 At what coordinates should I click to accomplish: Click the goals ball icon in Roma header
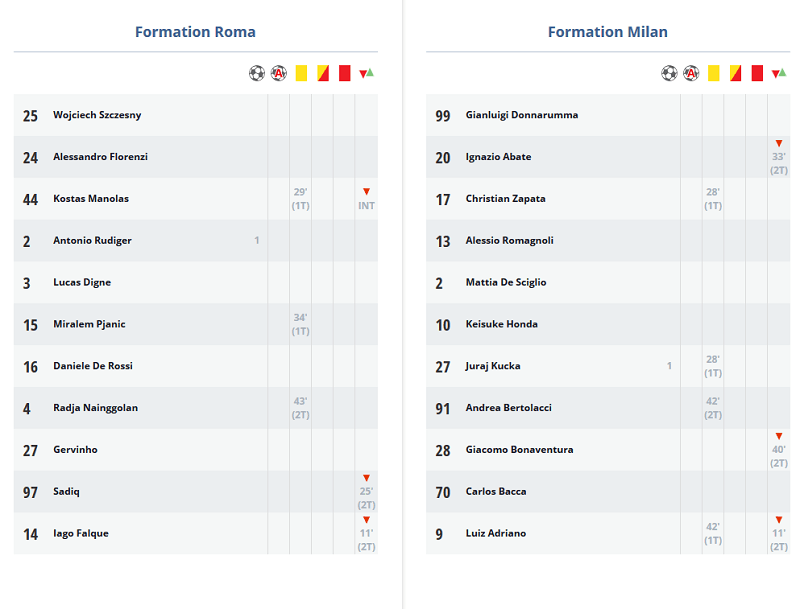click(x=257, y=73)
